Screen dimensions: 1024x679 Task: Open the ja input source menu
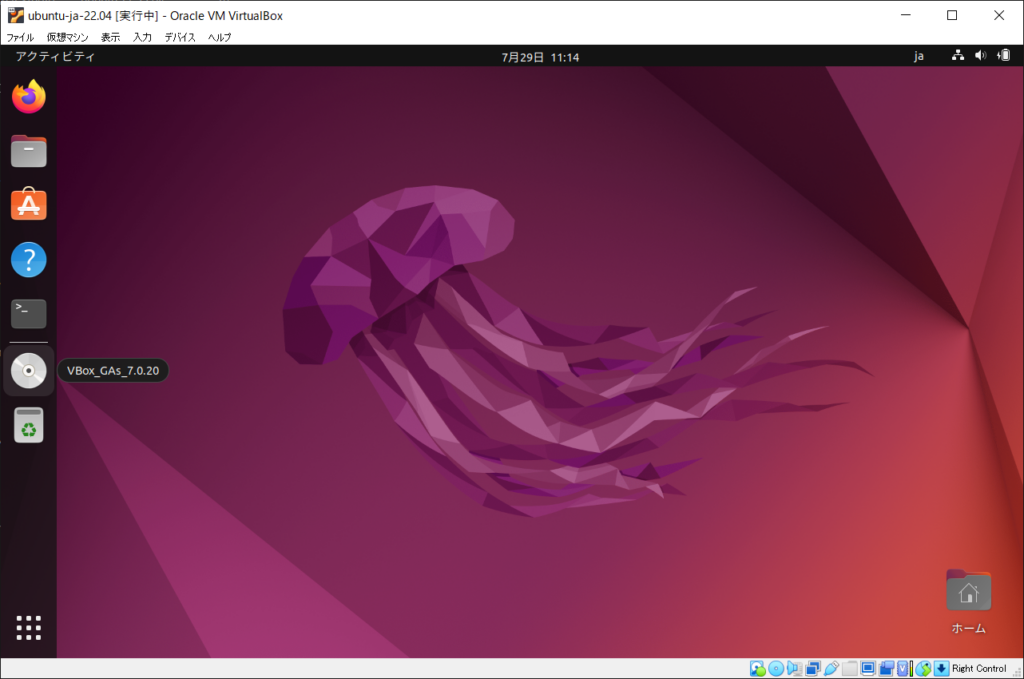[919, 56]
